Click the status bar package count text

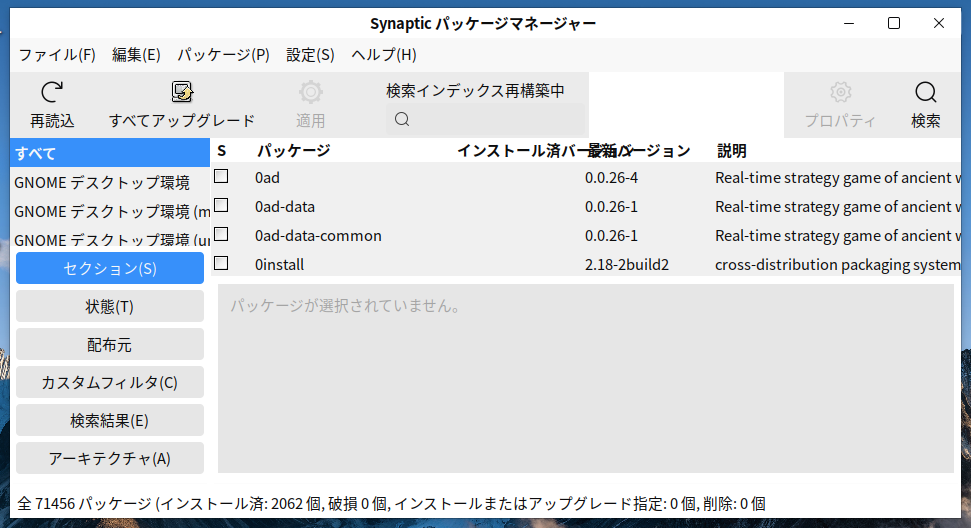(x=391, y=503)
